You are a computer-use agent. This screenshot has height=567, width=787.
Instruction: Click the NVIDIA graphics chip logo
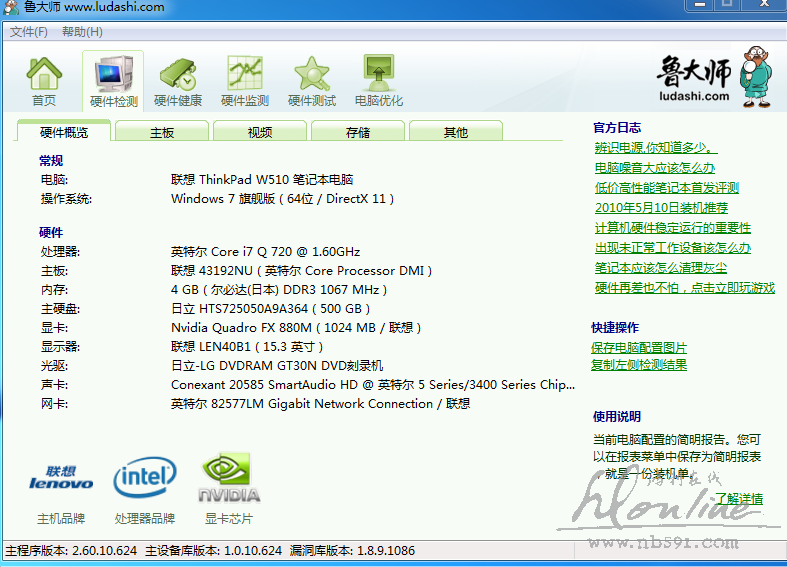(x=229, y=479)
